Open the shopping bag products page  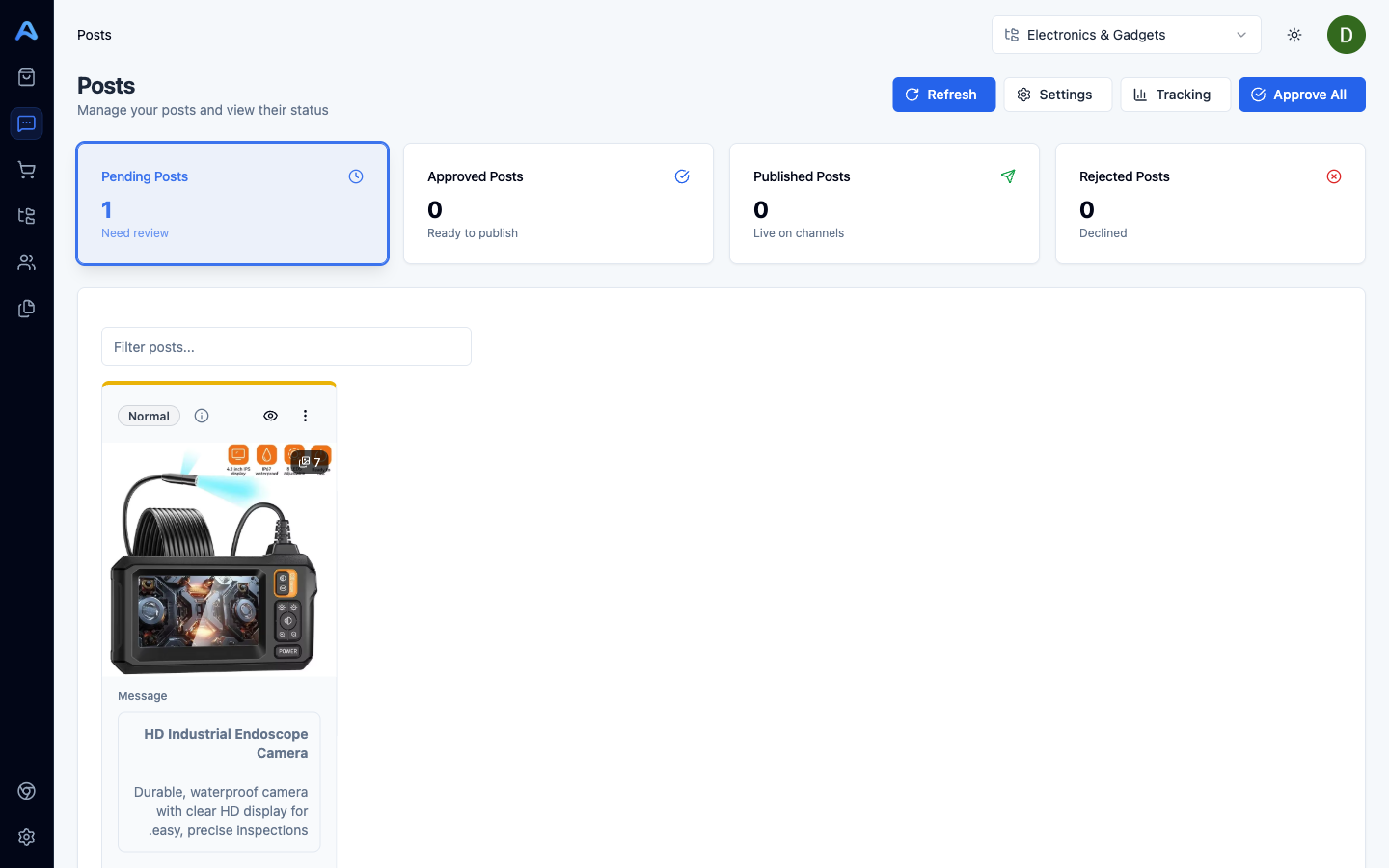[x=27, y=77]
